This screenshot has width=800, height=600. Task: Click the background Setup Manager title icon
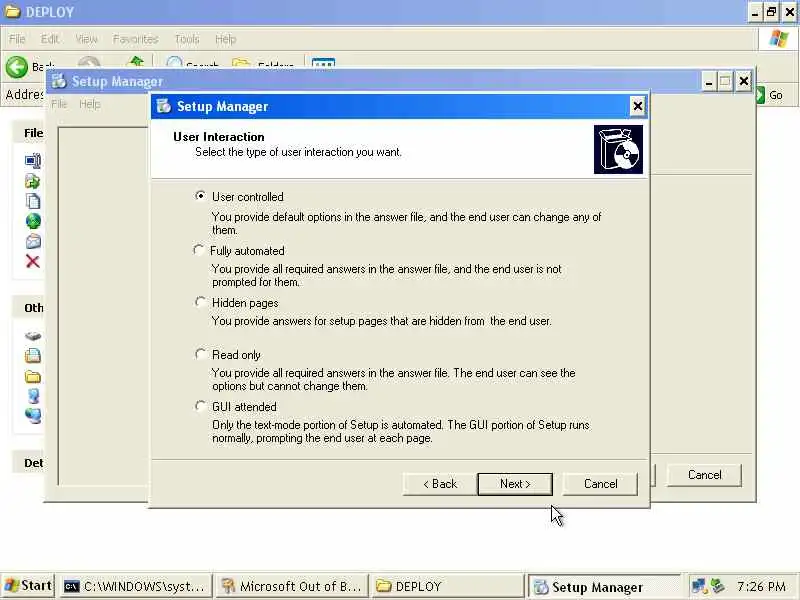59,81
